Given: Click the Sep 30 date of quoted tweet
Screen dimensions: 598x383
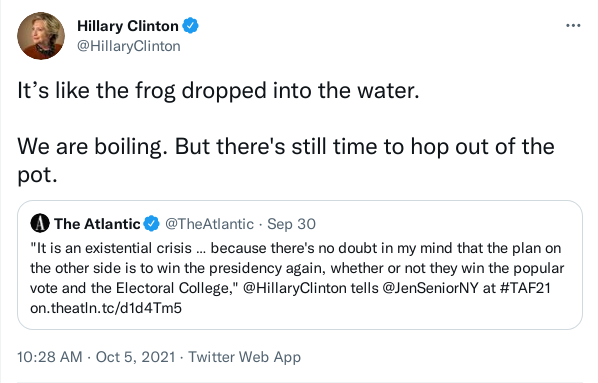Looking at the screenshot, I should (x=291, y=224).
